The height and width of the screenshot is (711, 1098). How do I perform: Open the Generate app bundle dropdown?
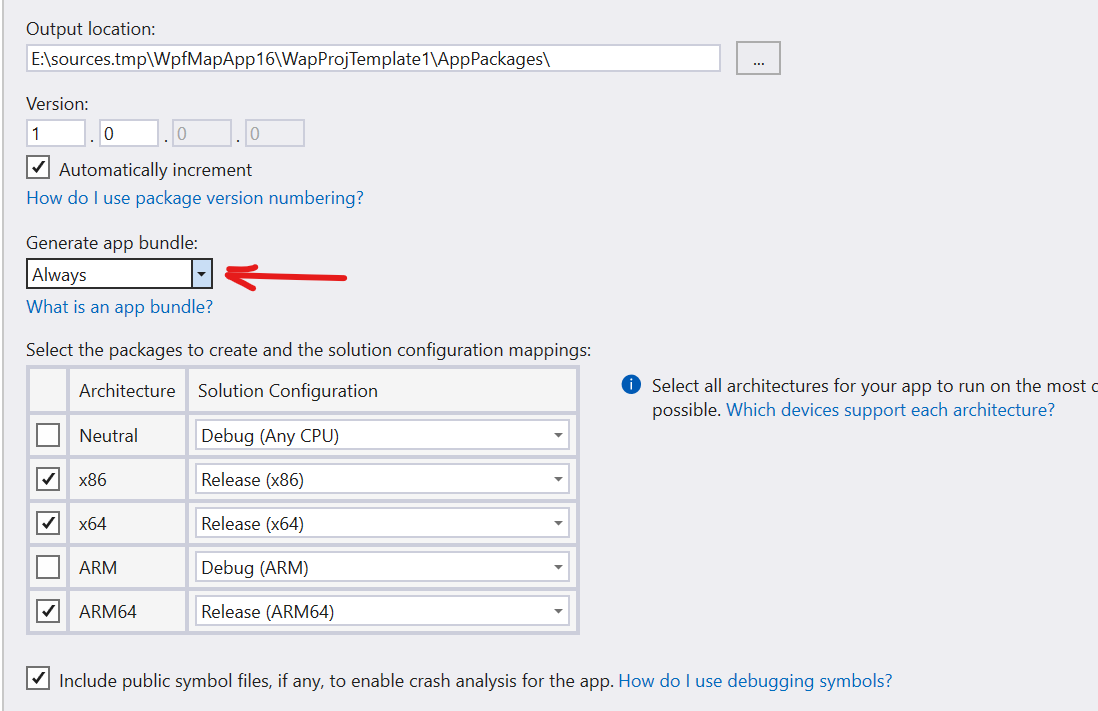coord(202,274)
